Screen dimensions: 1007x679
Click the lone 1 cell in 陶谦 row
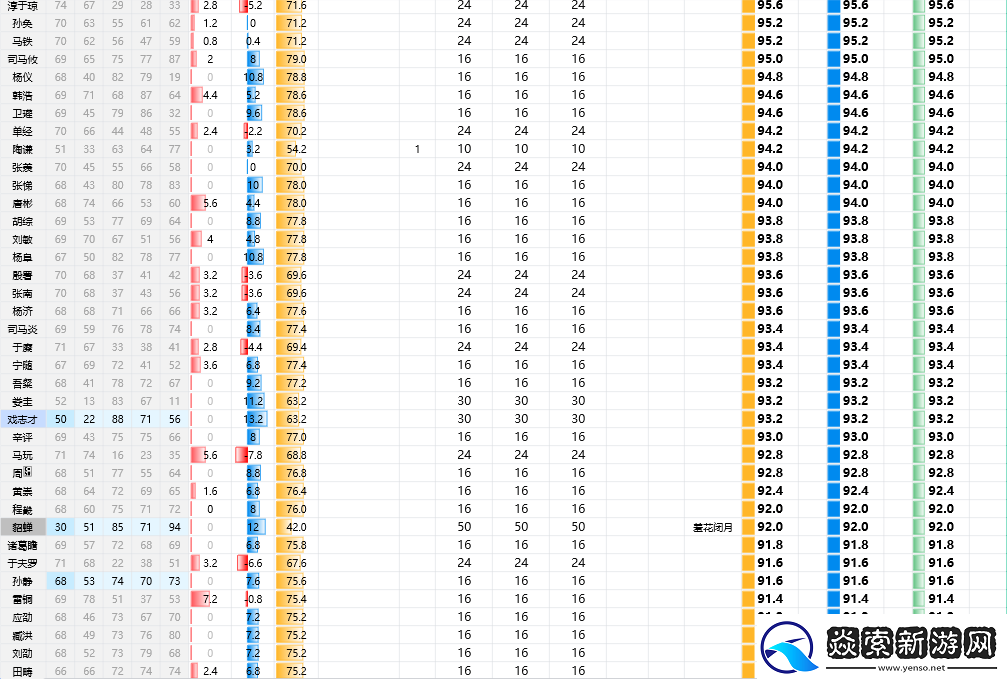(x=417, y=149)
